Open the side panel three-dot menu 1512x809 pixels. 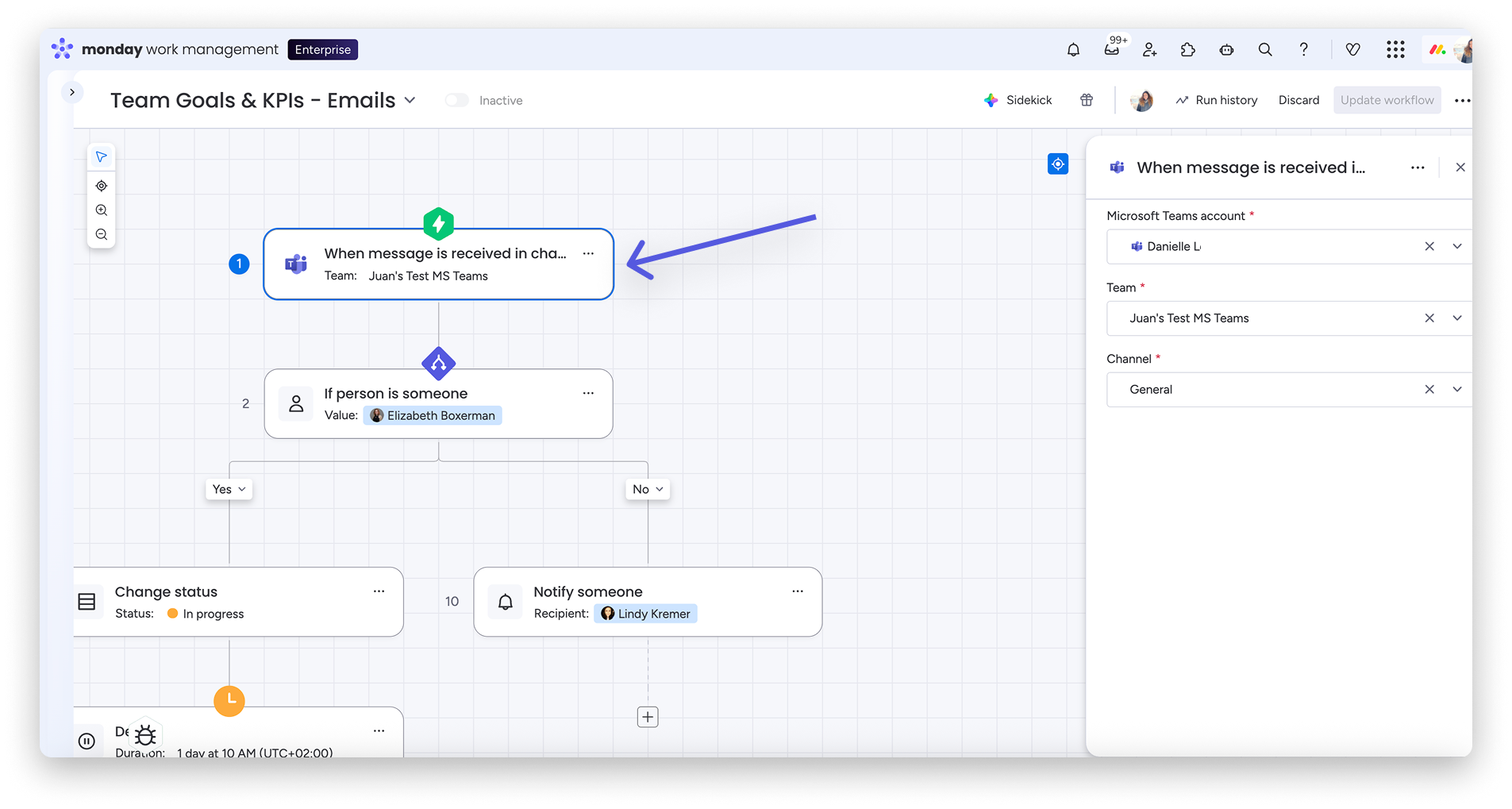coord(1418,168)
